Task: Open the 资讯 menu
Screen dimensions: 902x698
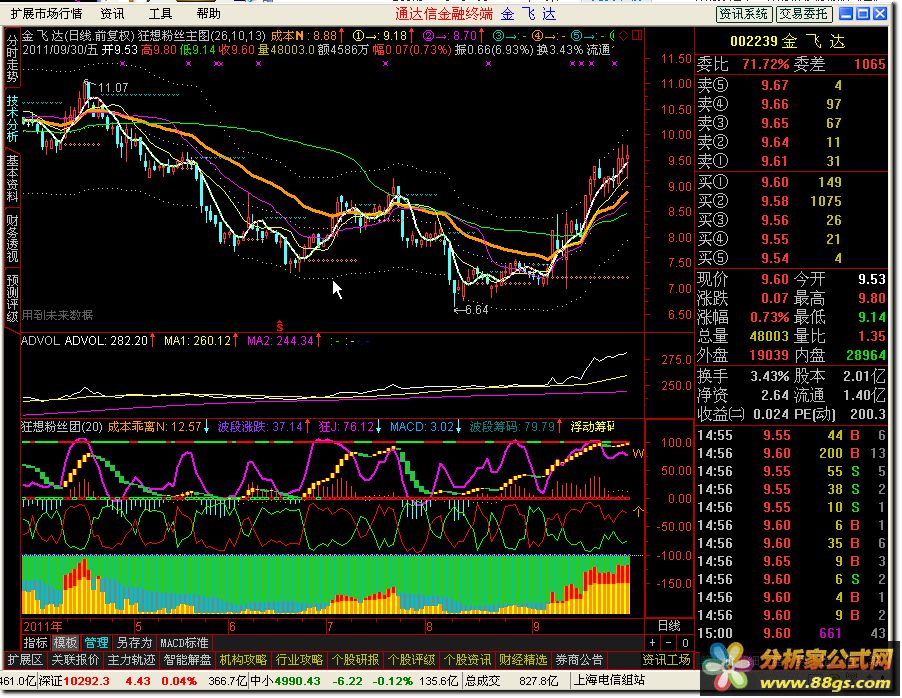Action: [x=112, y=13]
